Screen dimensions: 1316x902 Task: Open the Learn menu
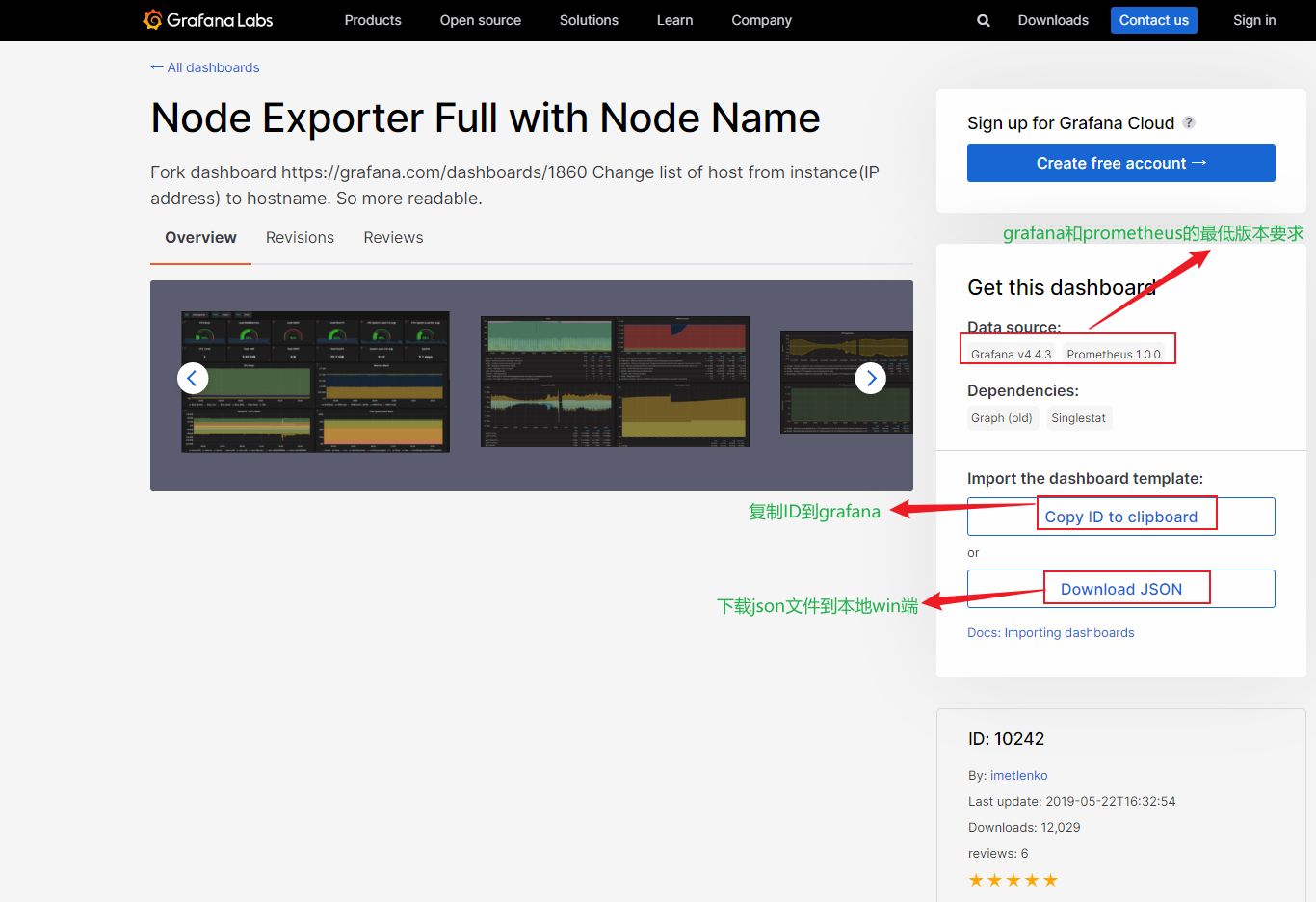click(x=674, y=20)
